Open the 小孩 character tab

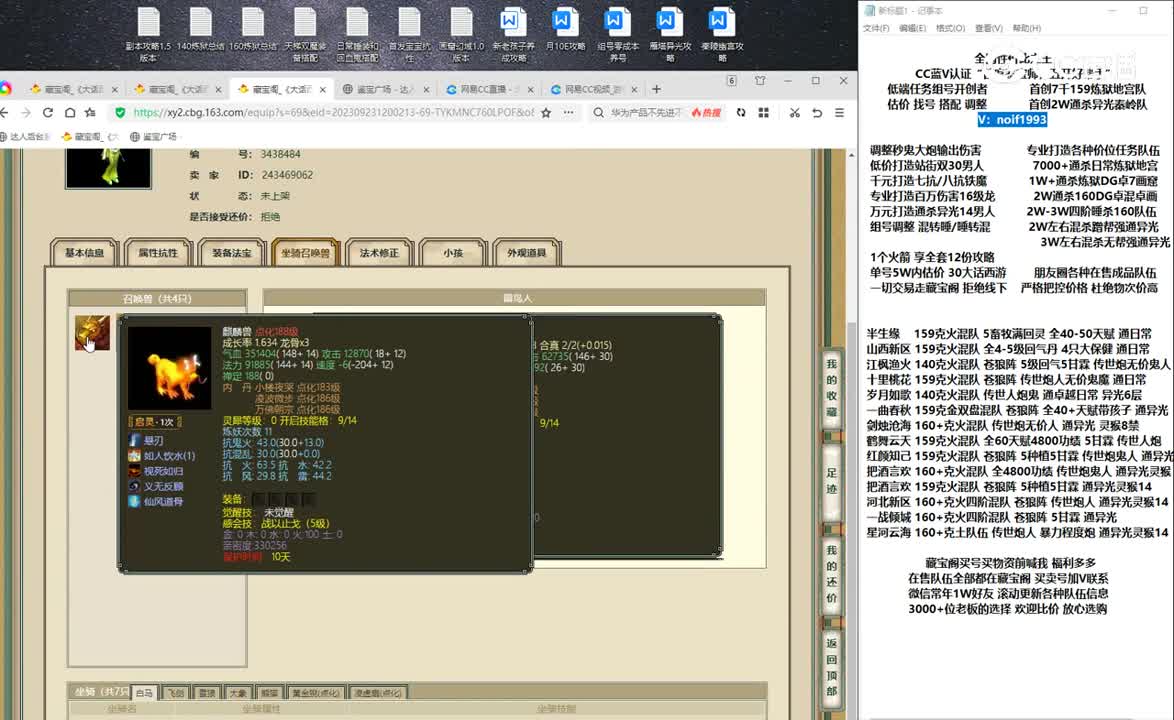(453, 253)
